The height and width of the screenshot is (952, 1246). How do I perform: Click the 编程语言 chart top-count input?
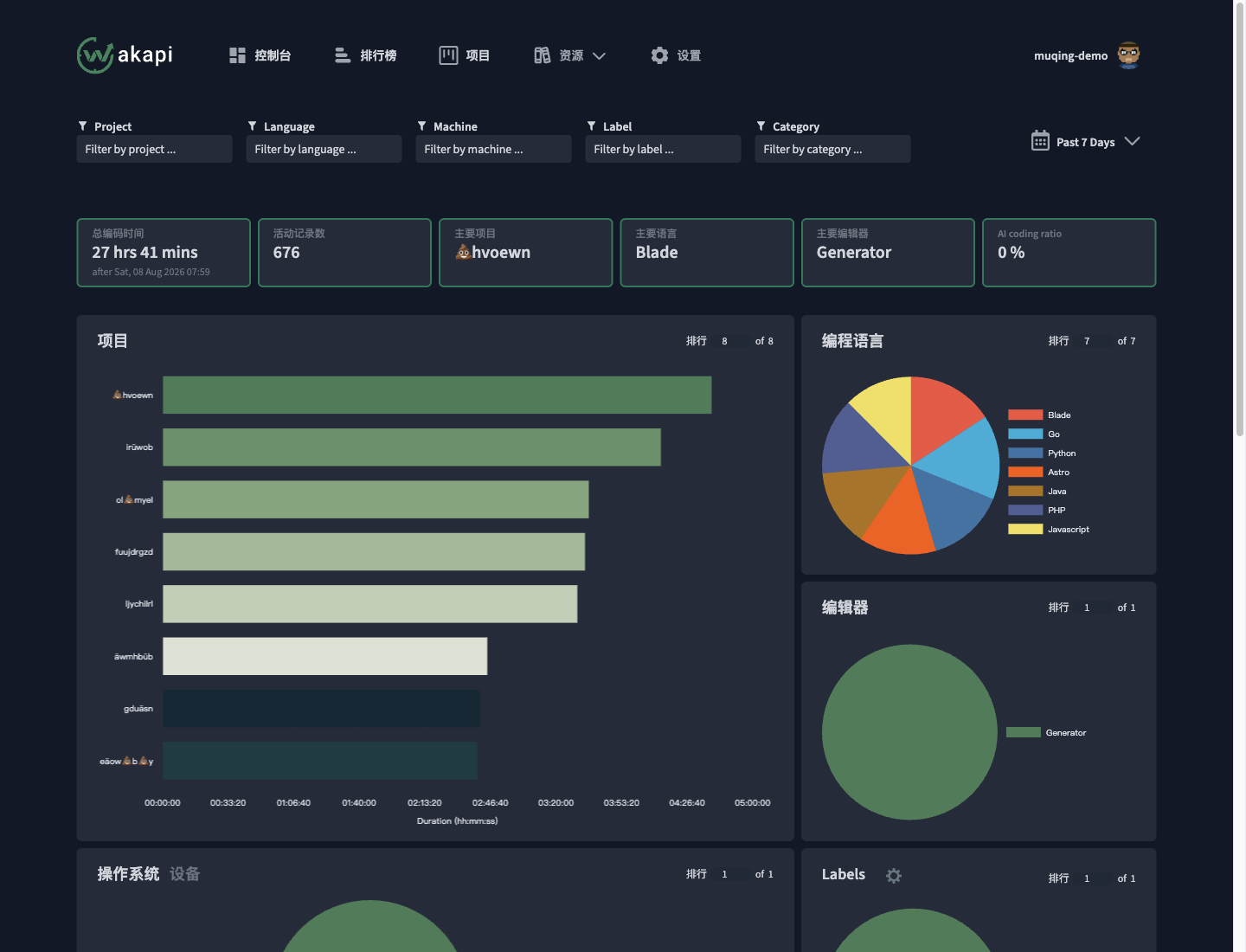(1095, 341)
